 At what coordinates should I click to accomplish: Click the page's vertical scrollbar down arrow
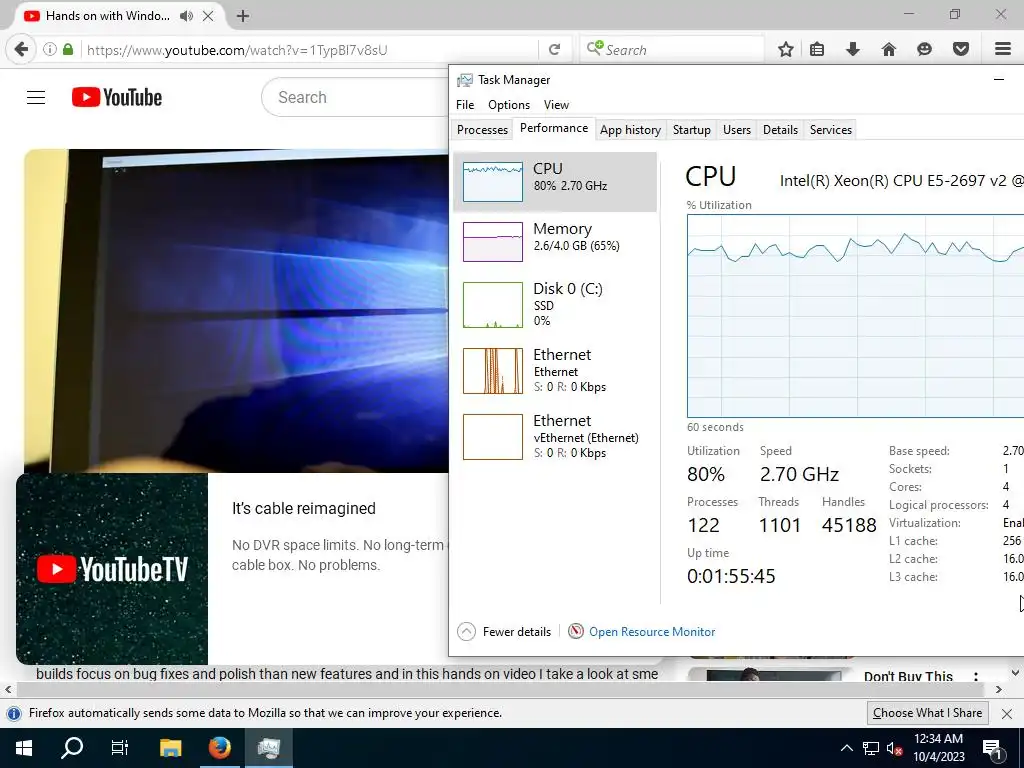pyautogui.click(x=1016, y=673)
